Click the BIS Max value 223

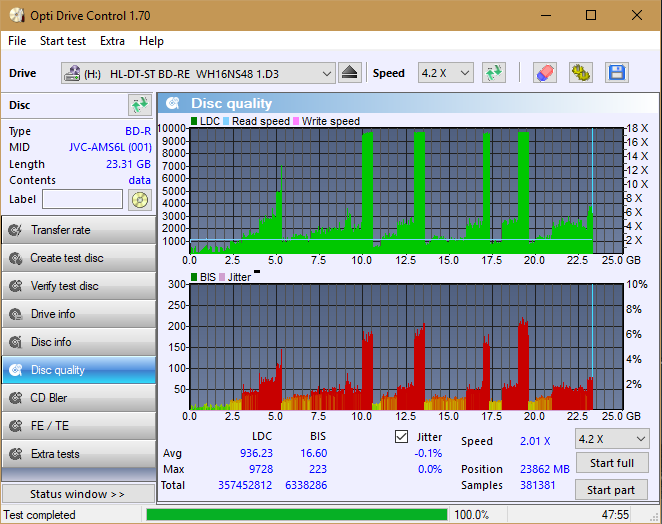tap(318, 469)
